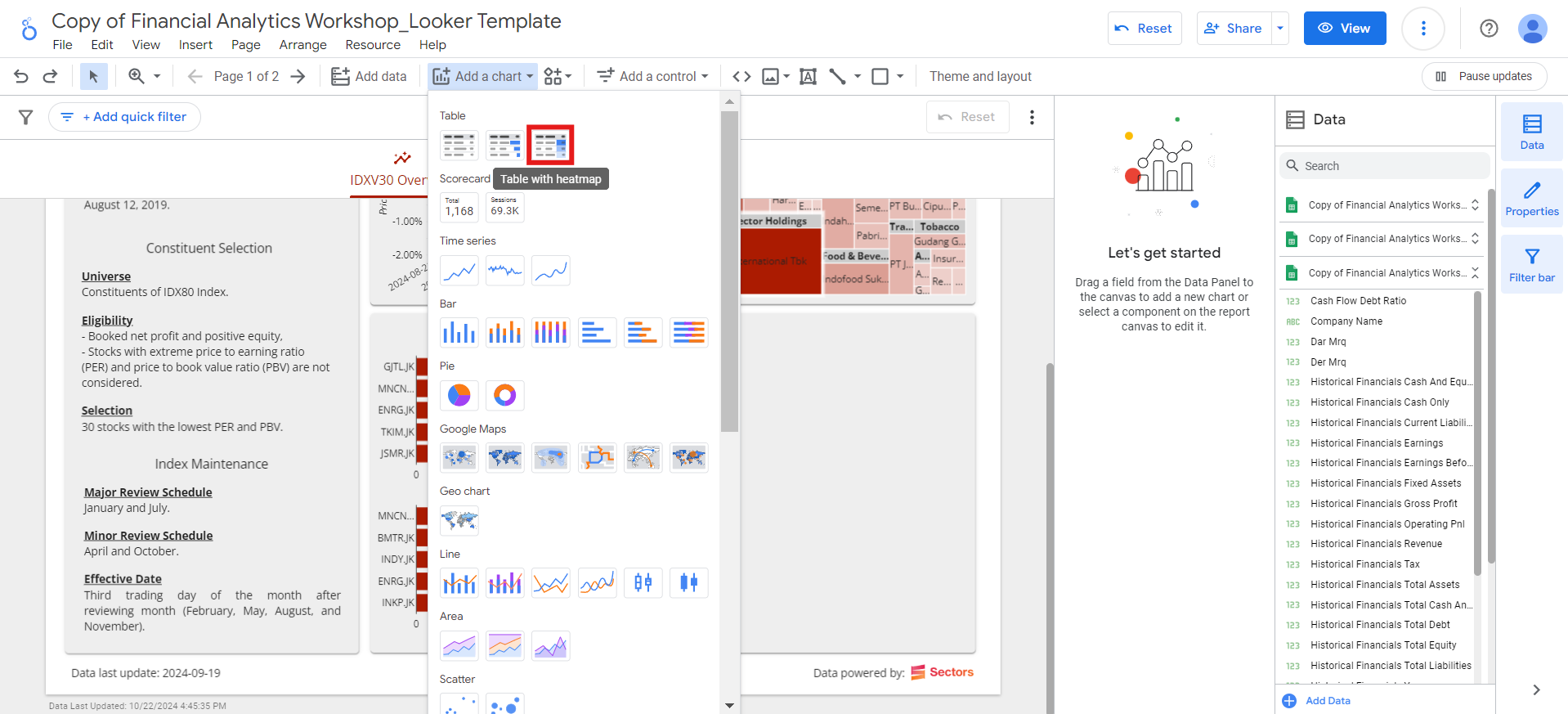This screenshot has width=1568, height=714.
Task: Switch to the Properties panel tab
Action: (x=1531, y=200)
